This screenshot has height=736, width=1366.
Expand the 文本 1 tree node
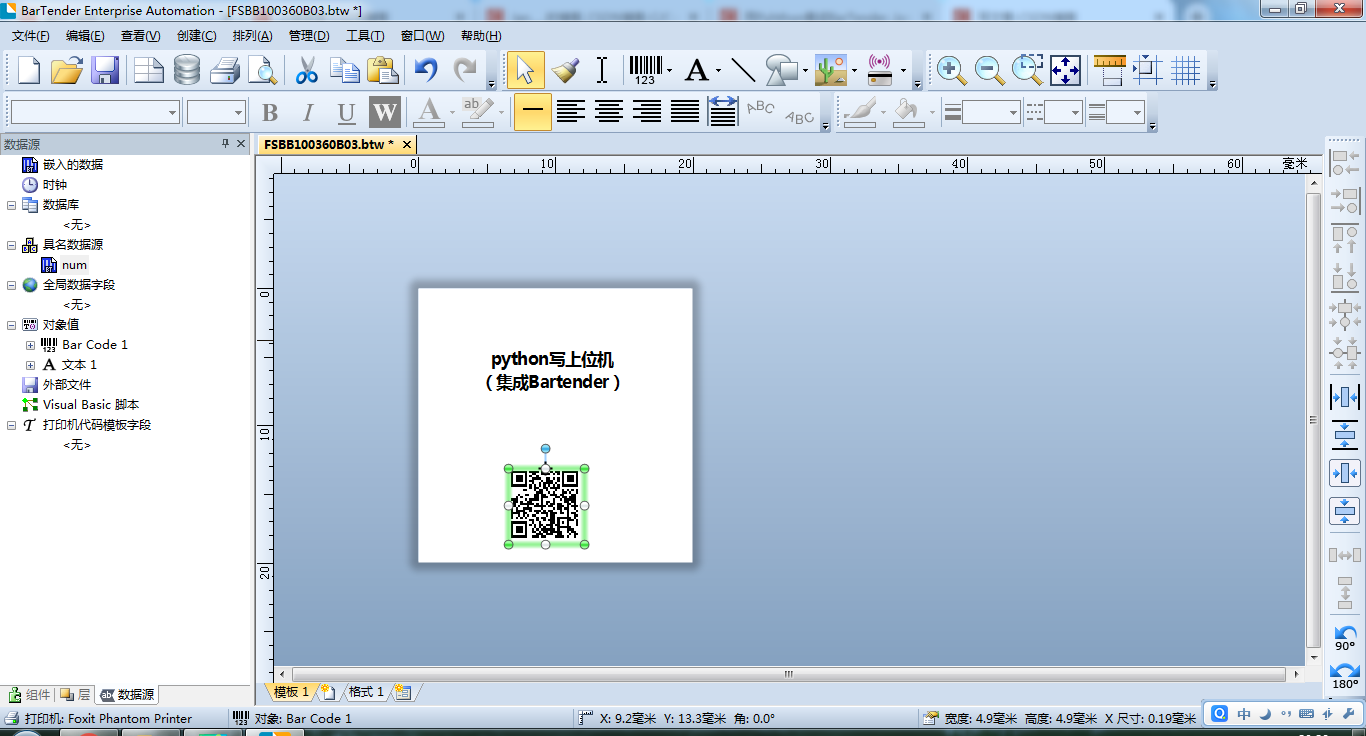tap(31, 365)
